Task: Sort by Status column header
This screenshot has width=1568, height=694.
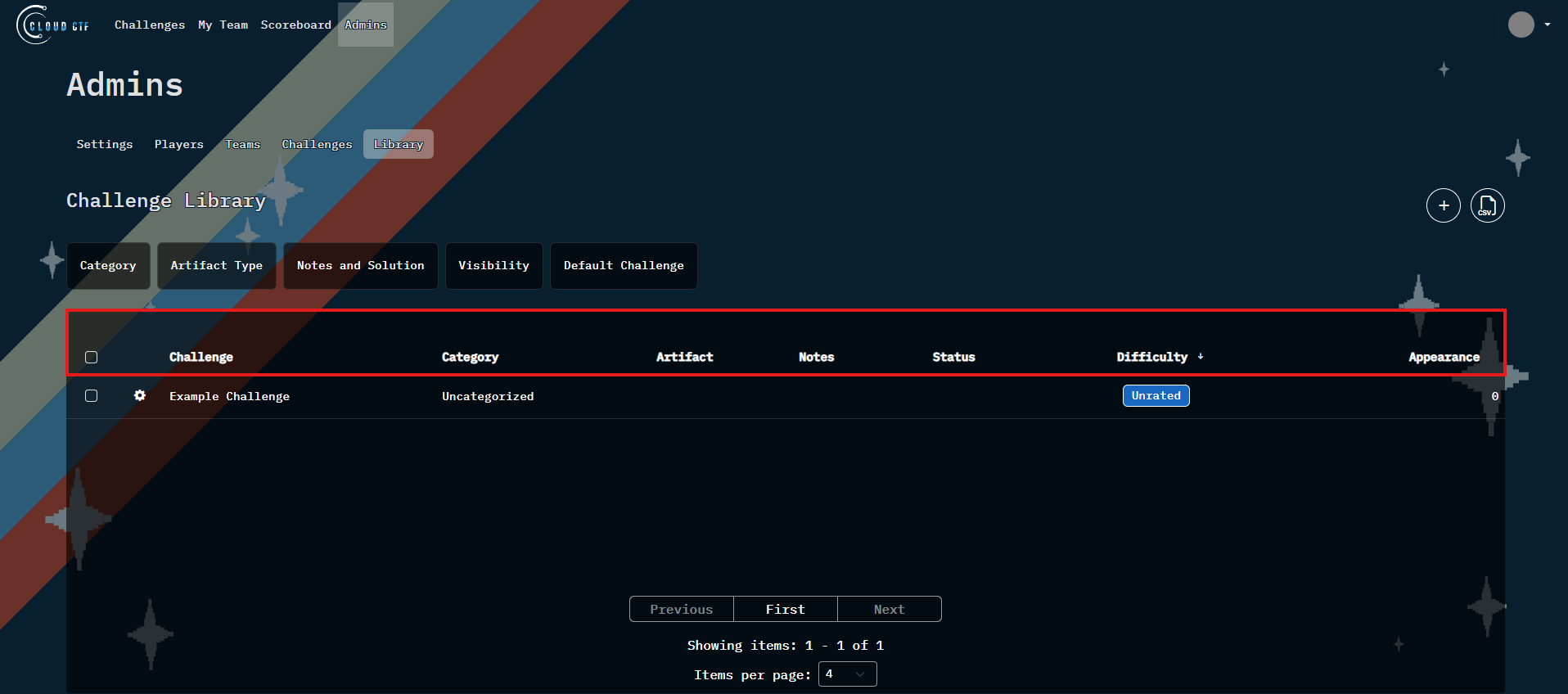Action: pos(953,357)
